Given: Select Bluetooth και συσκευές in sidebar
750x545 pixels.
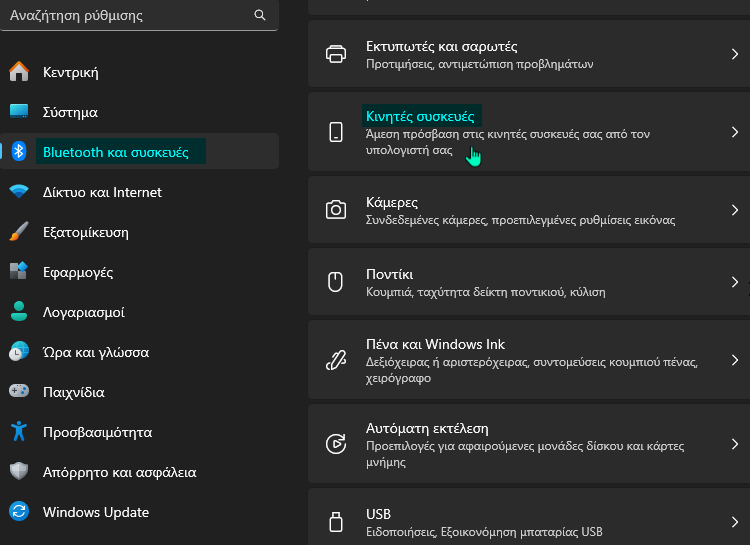Looking at the screenshot, I should click(x=139, y=151).
